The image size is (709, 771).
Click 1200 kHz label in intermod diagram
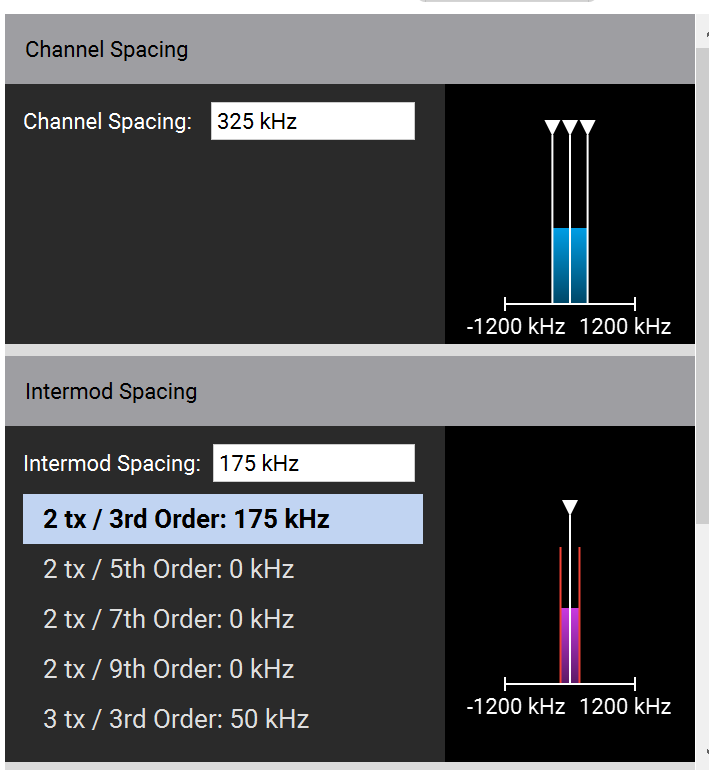(624, 707)
